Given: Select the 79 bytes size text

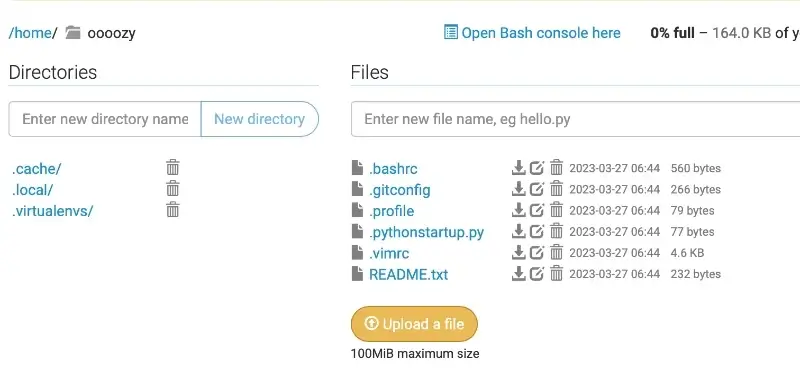Looking at the screenshot, I should click(x=692, y=210).
